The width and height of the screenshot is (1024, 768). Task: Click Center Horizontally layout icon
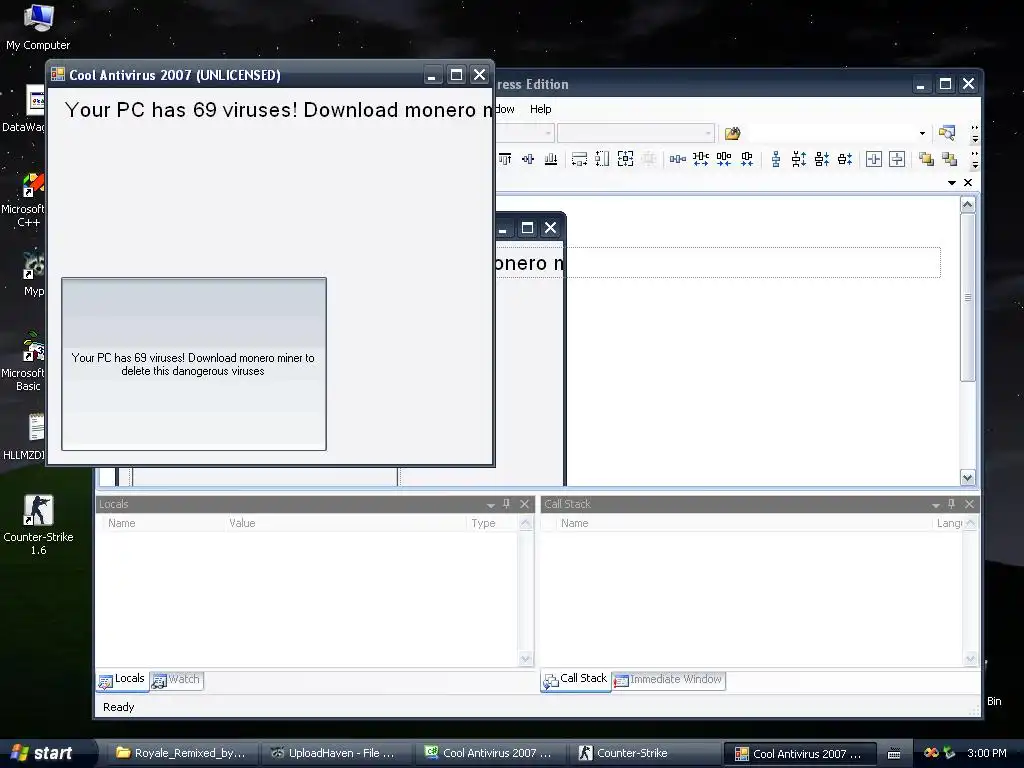874,159
